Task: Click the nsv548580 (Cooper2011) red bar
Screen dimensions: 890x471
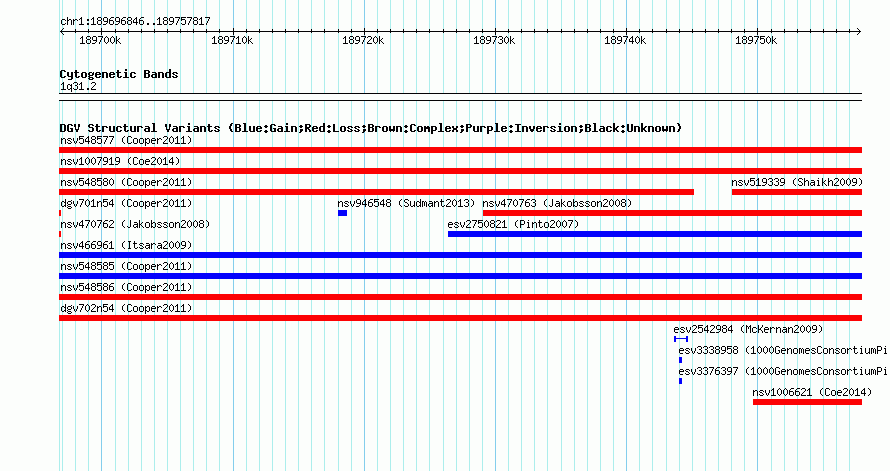Action: pos(376,192)
